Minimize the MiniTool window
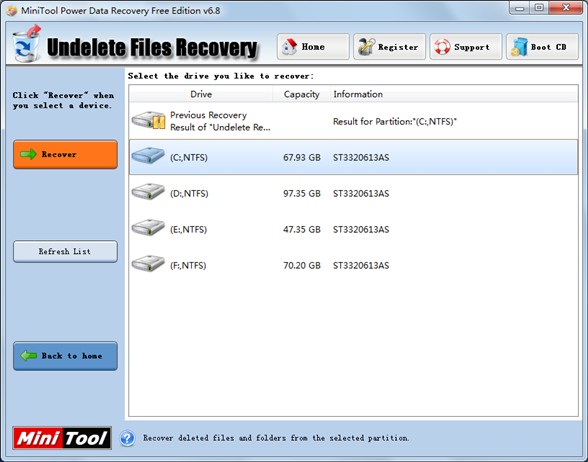This screenshot has width=588, height=462. [x=519, y=8]
